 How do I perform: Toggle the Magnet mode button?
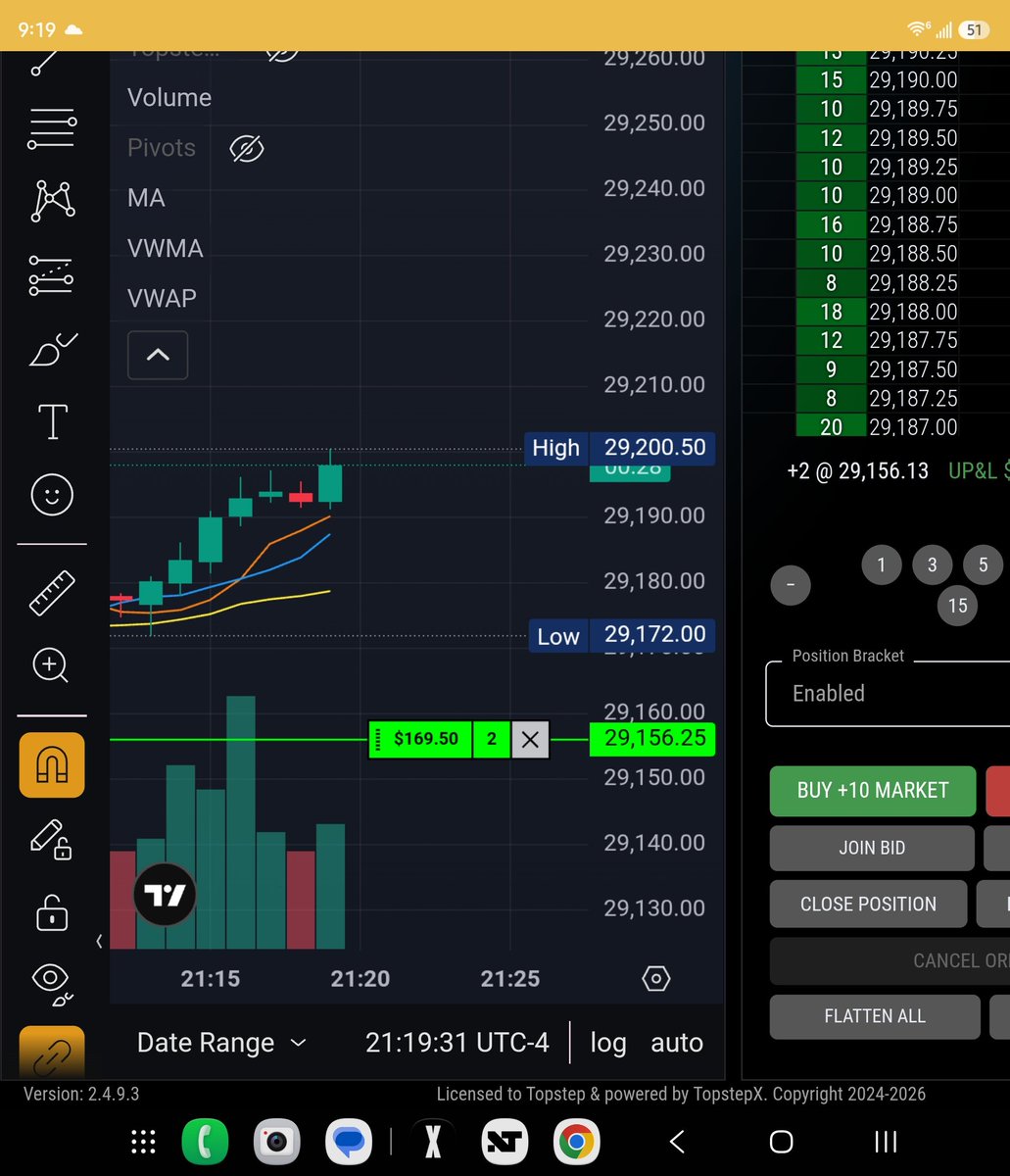pyautogui.click(x=52, y=764)
